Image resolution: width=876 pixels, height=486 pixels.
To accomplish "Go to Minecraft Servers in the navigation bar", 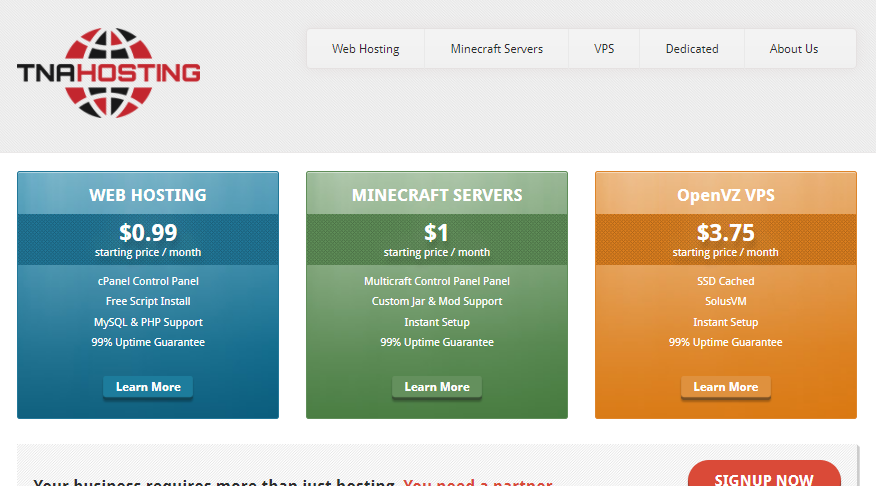I will pyautogui.click(x=496, y=49).
